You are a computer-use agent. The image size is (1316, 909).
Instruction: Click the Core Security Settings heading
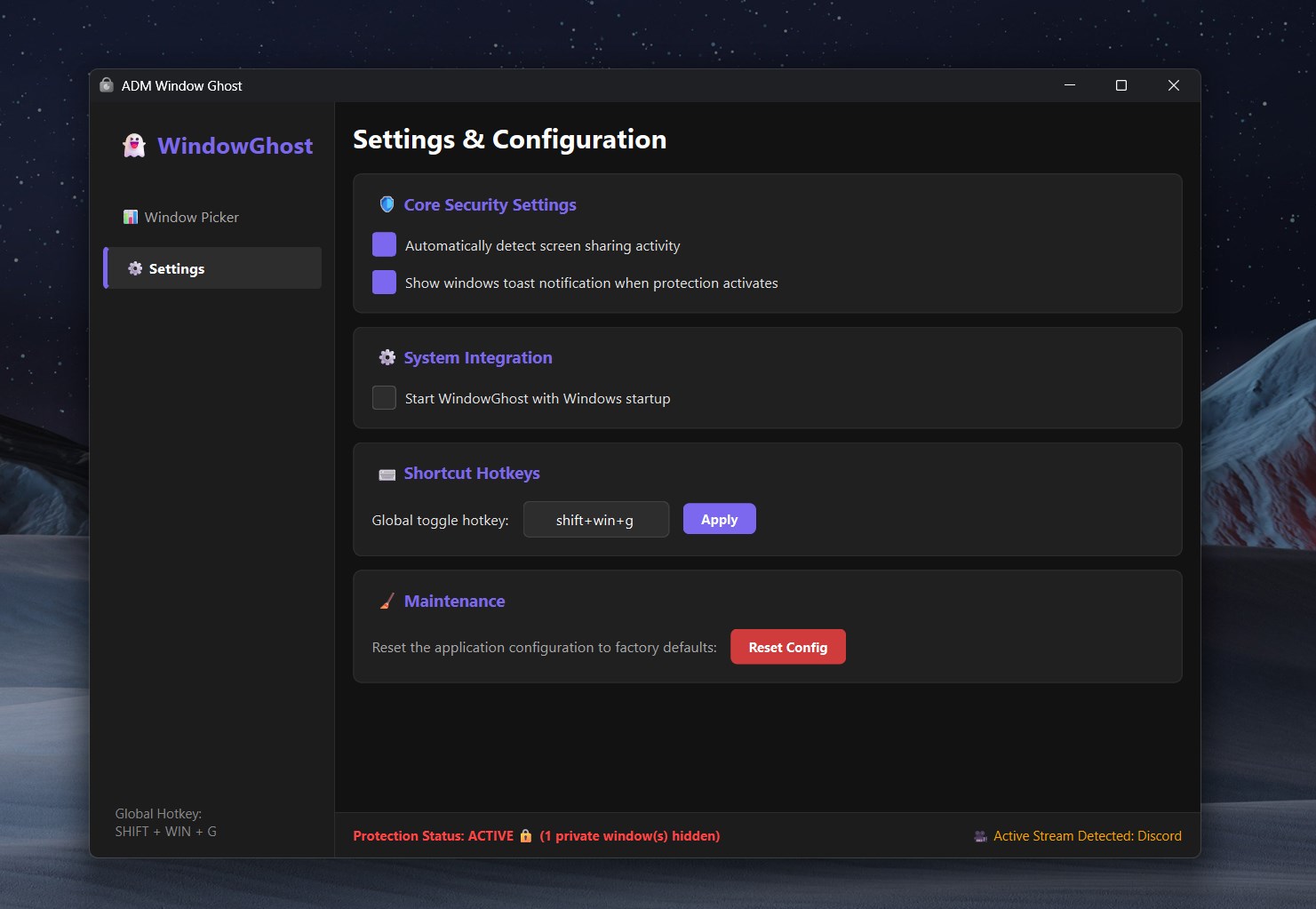pyautogui.click(x=491, y=205)
